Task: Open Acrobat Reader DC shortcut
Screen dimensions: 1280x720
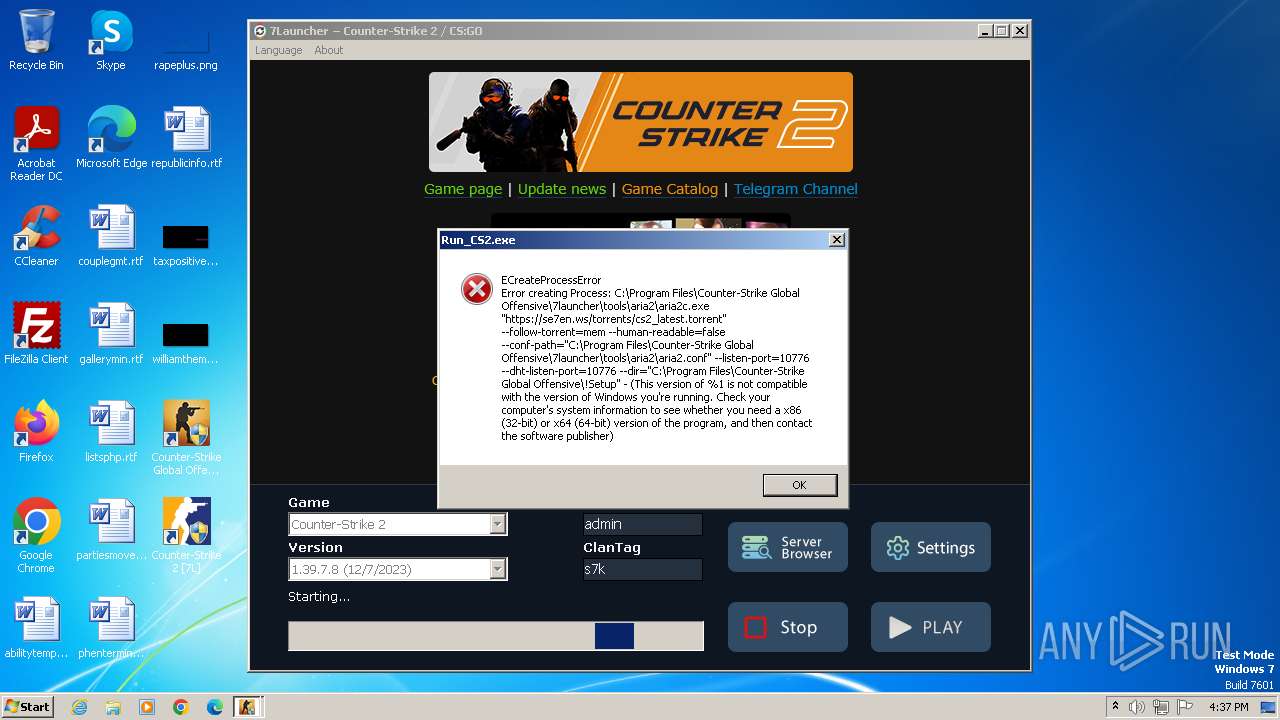Action: (x=36, y=143)
